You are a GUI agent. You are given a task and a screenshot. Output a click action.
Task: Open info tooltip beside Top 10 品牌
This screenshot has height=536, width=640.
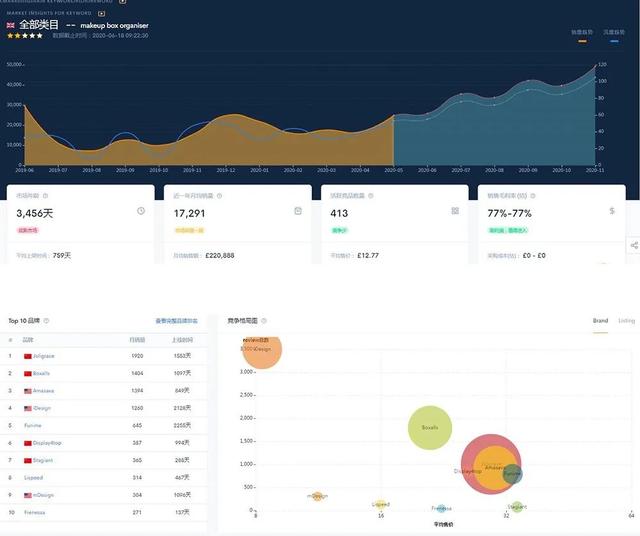pos(46,321)
